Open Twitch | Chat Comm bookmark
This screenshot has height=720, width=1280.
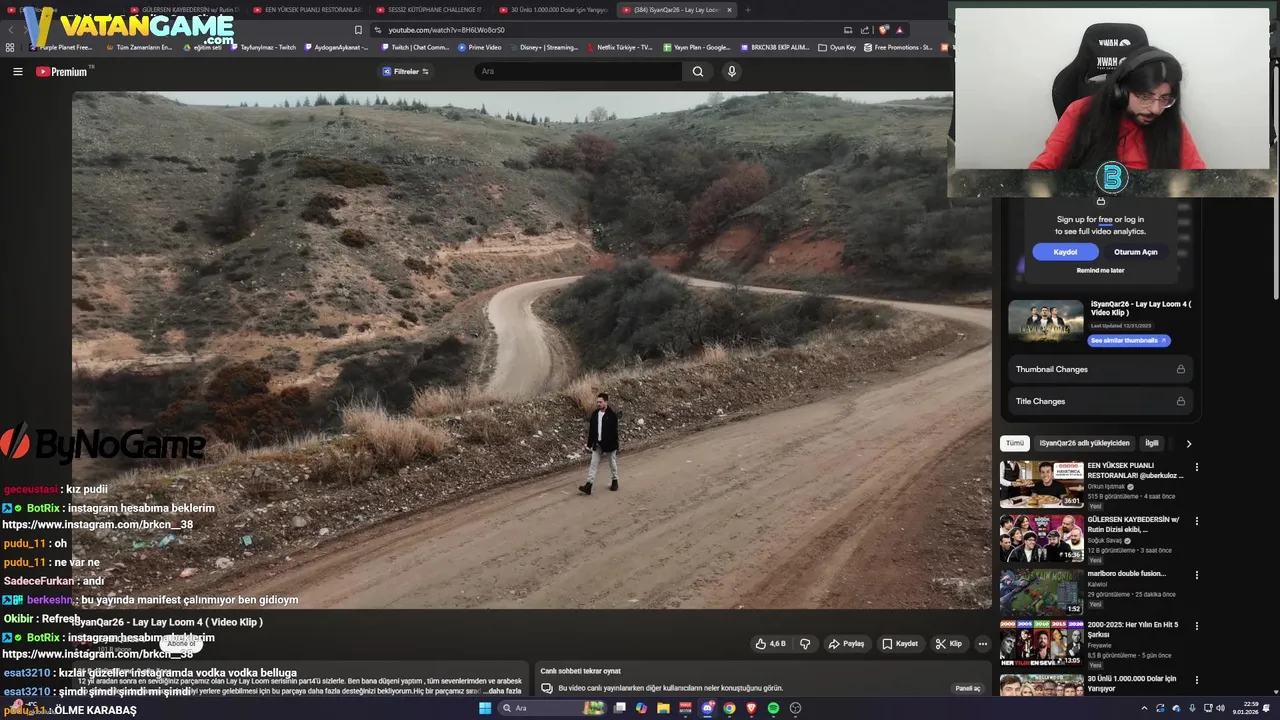[415, 47]
